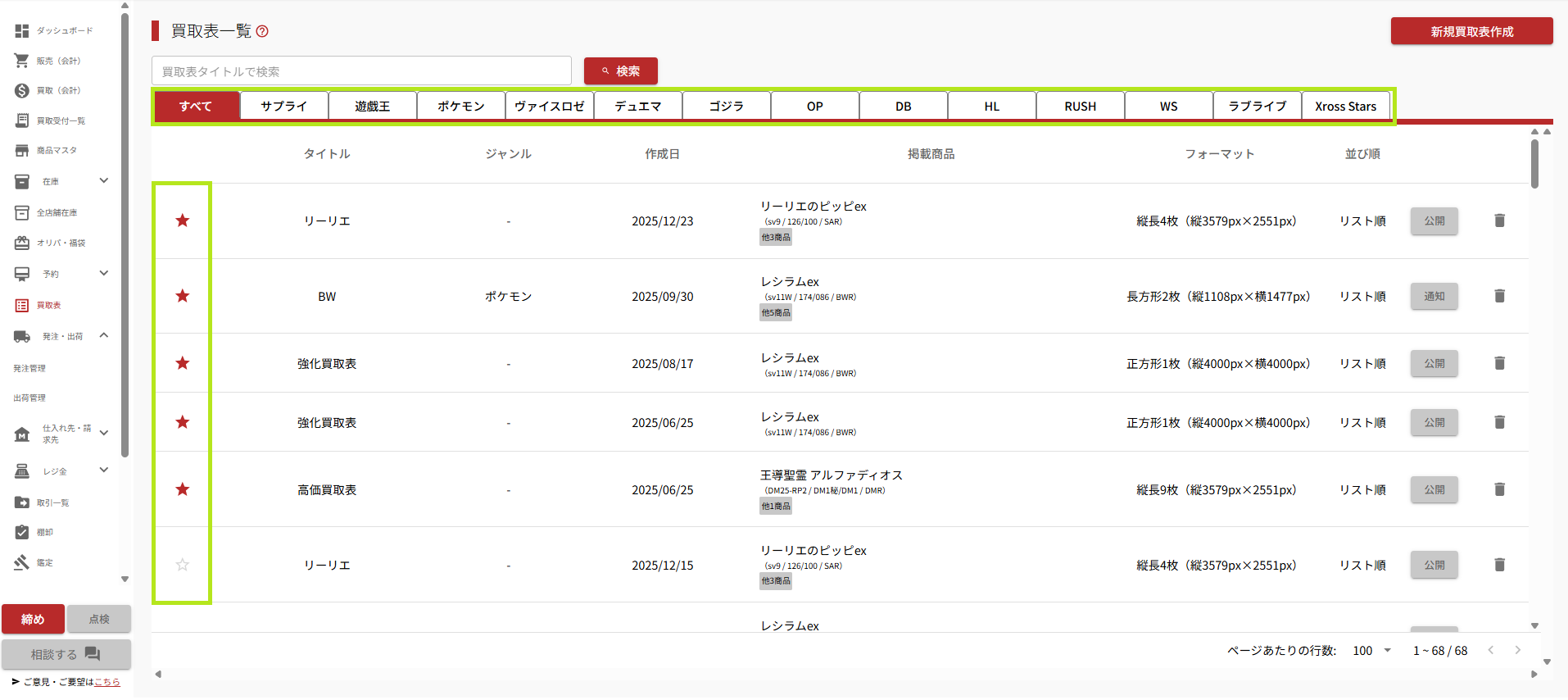Open 商品マスタ store icon in sidebar

22,151
